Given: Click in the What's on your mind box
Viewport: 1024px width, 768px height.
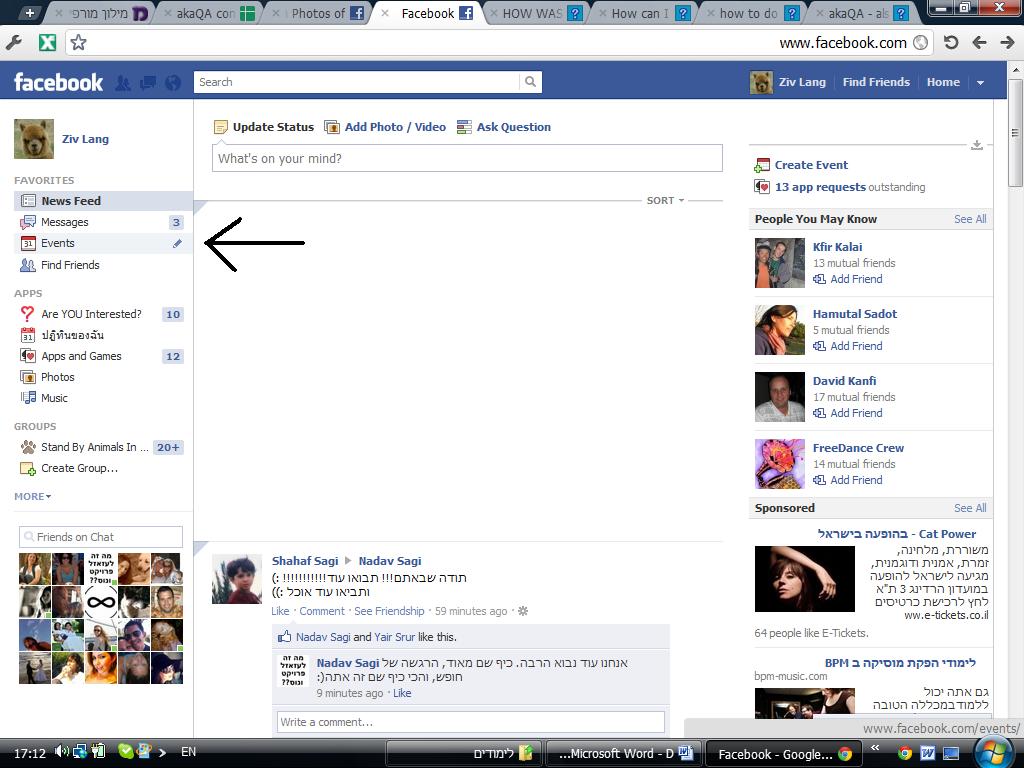Looking at the screenshot, I should [467, 159].
